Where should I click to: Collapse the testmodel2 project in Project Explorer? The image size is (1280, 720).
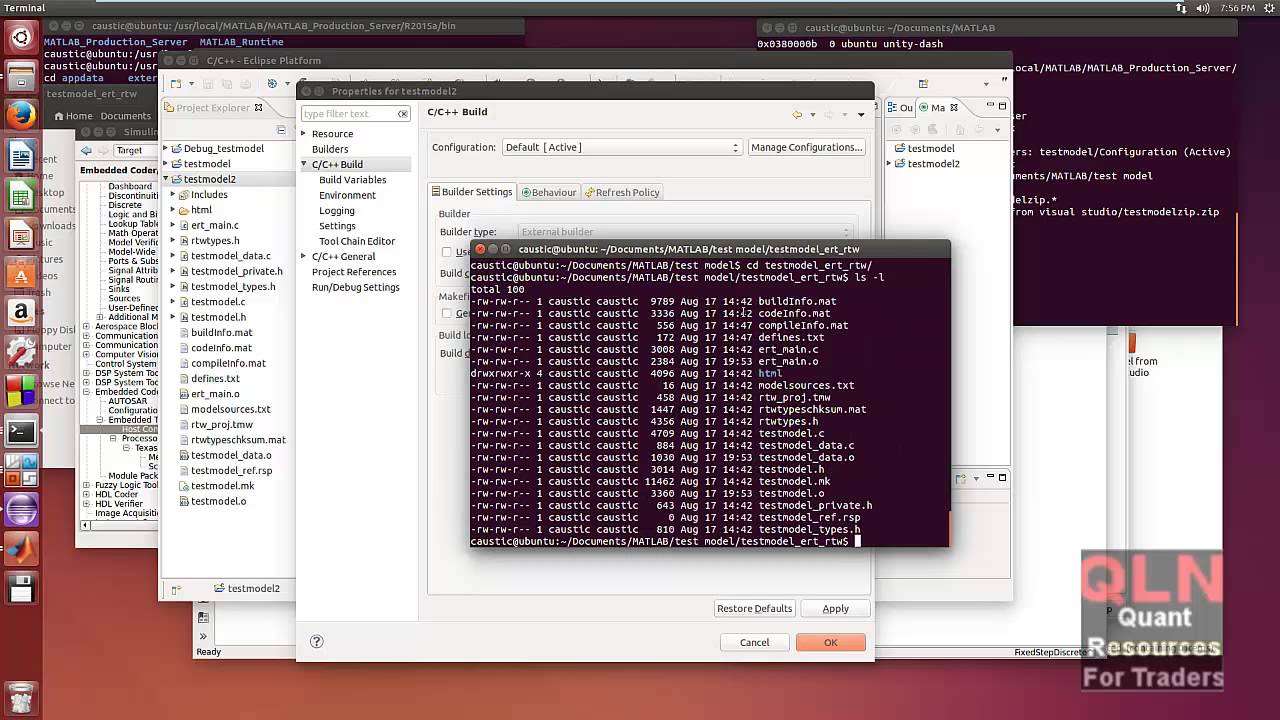point(166,179)
